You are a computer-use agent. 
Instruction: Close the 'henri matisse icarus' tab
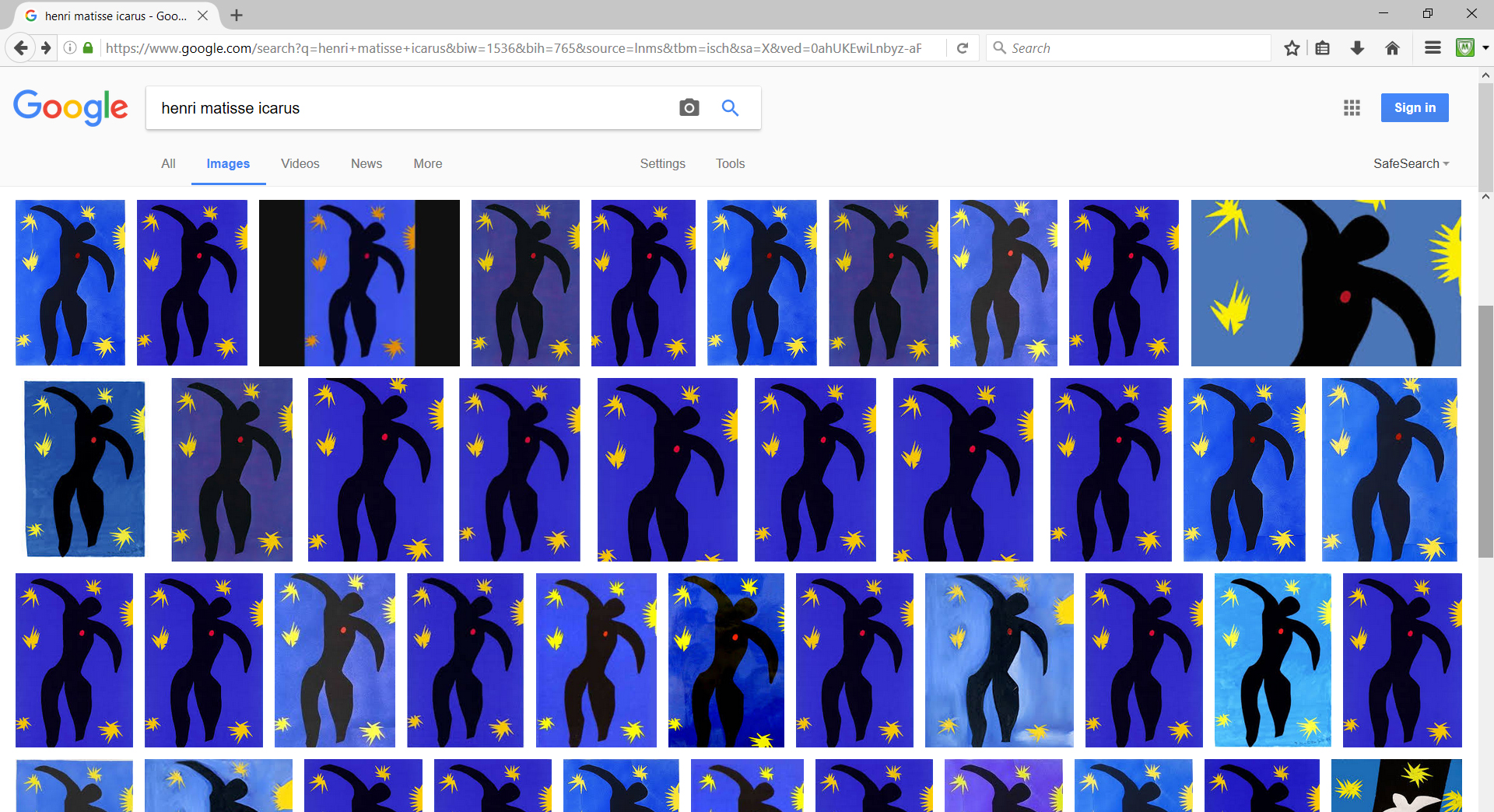(x=203, y=16)
